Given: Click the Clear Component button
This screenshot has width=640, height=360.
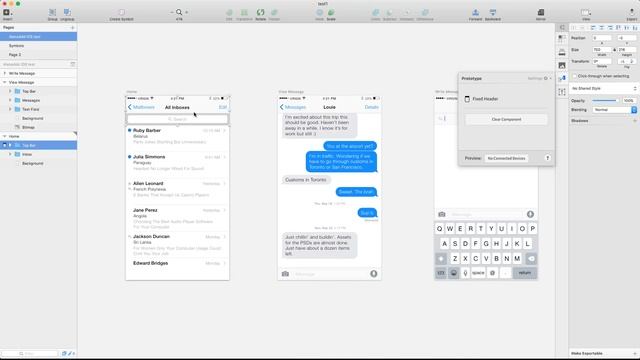Looking at the screenshot, I should tap(506, 120).
